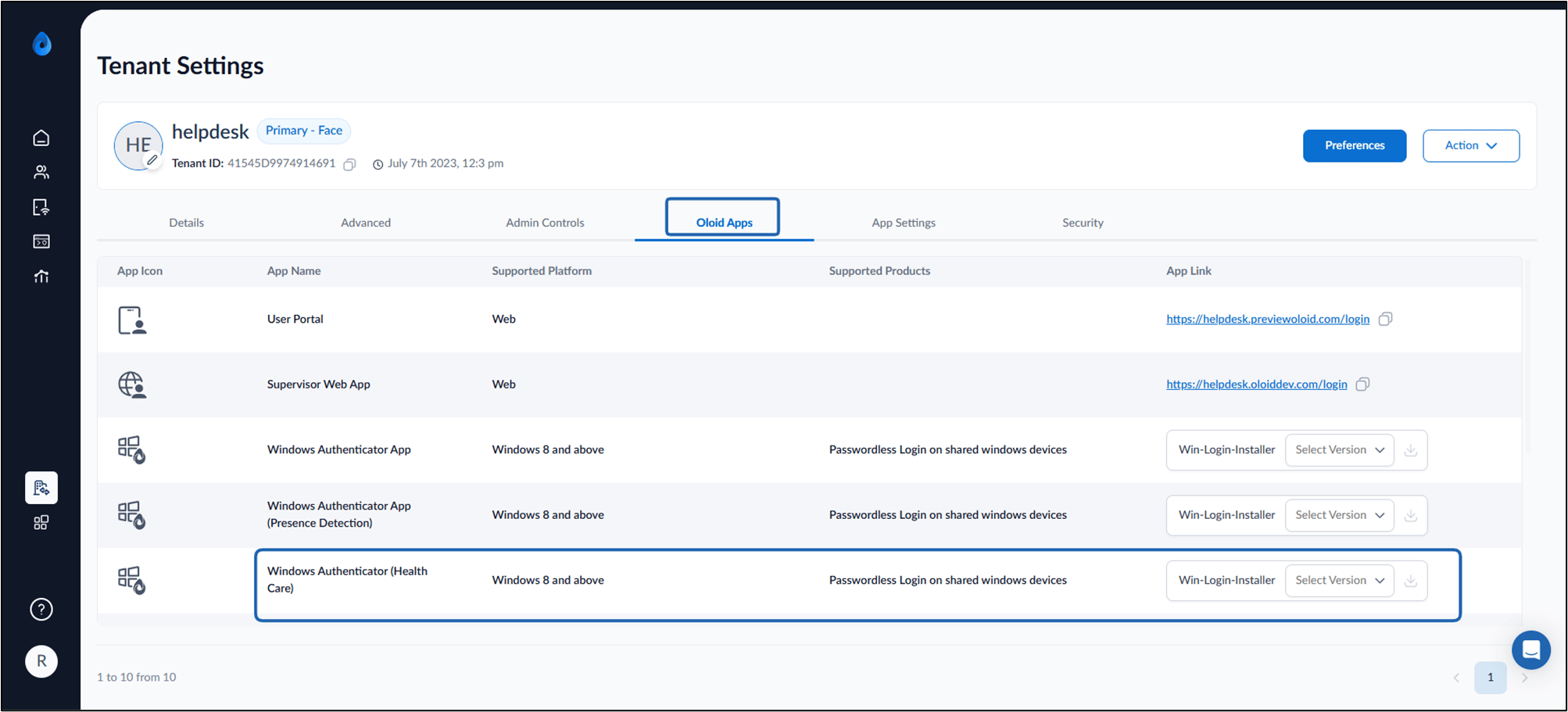Open the helpdesk.previewoloid.com login link
Image resolution: width=1568 pixels, height=712 pixels.
click(1268, 319)
